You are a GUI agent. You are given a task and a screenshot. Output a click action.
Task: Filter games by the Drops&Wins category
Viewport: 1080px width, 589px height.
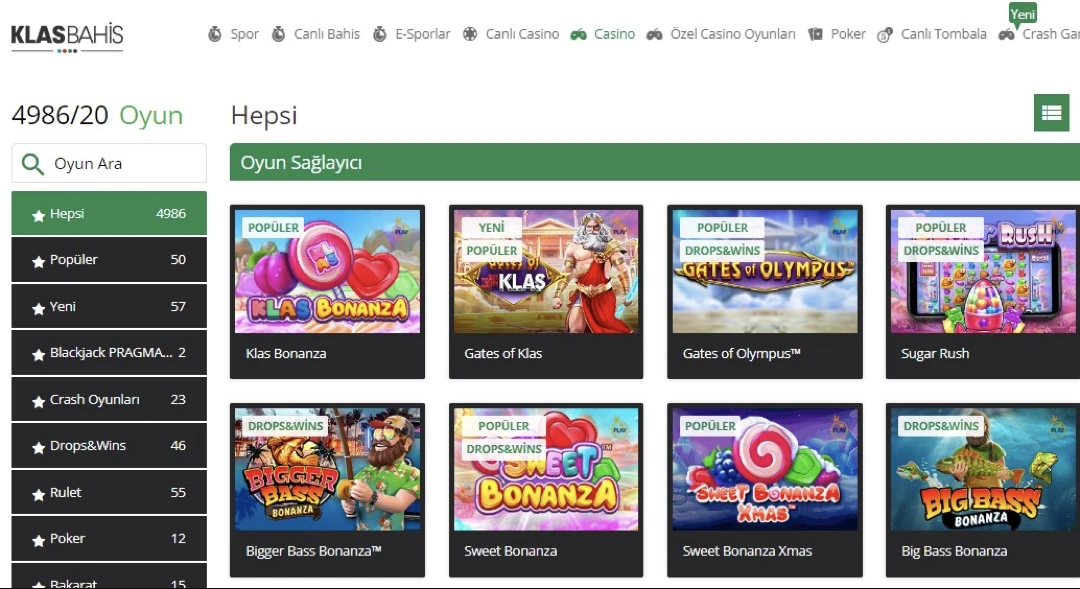coord(109,446)
